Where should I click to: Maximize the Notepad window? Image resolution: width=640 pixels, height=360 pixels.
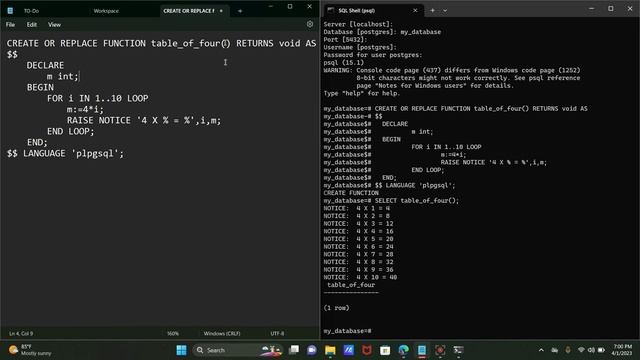point(290,7)
